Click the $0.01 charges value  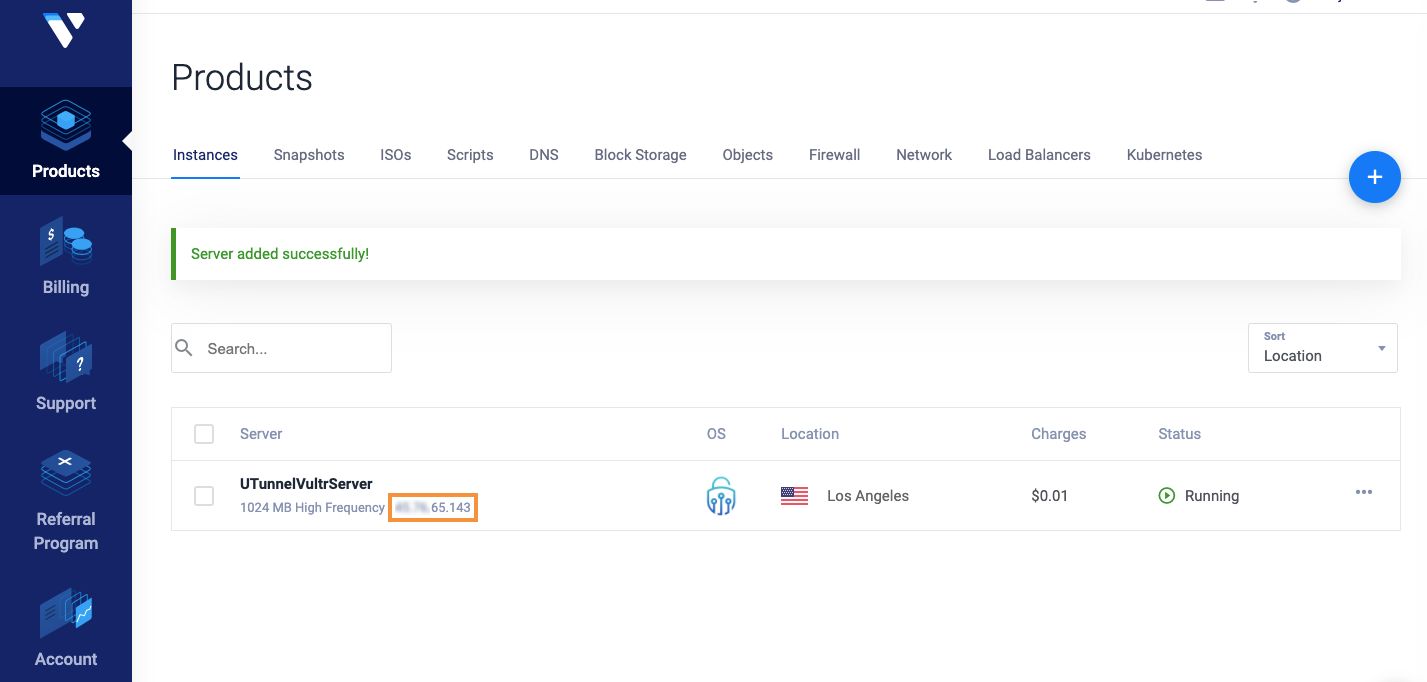point(1049,496)
